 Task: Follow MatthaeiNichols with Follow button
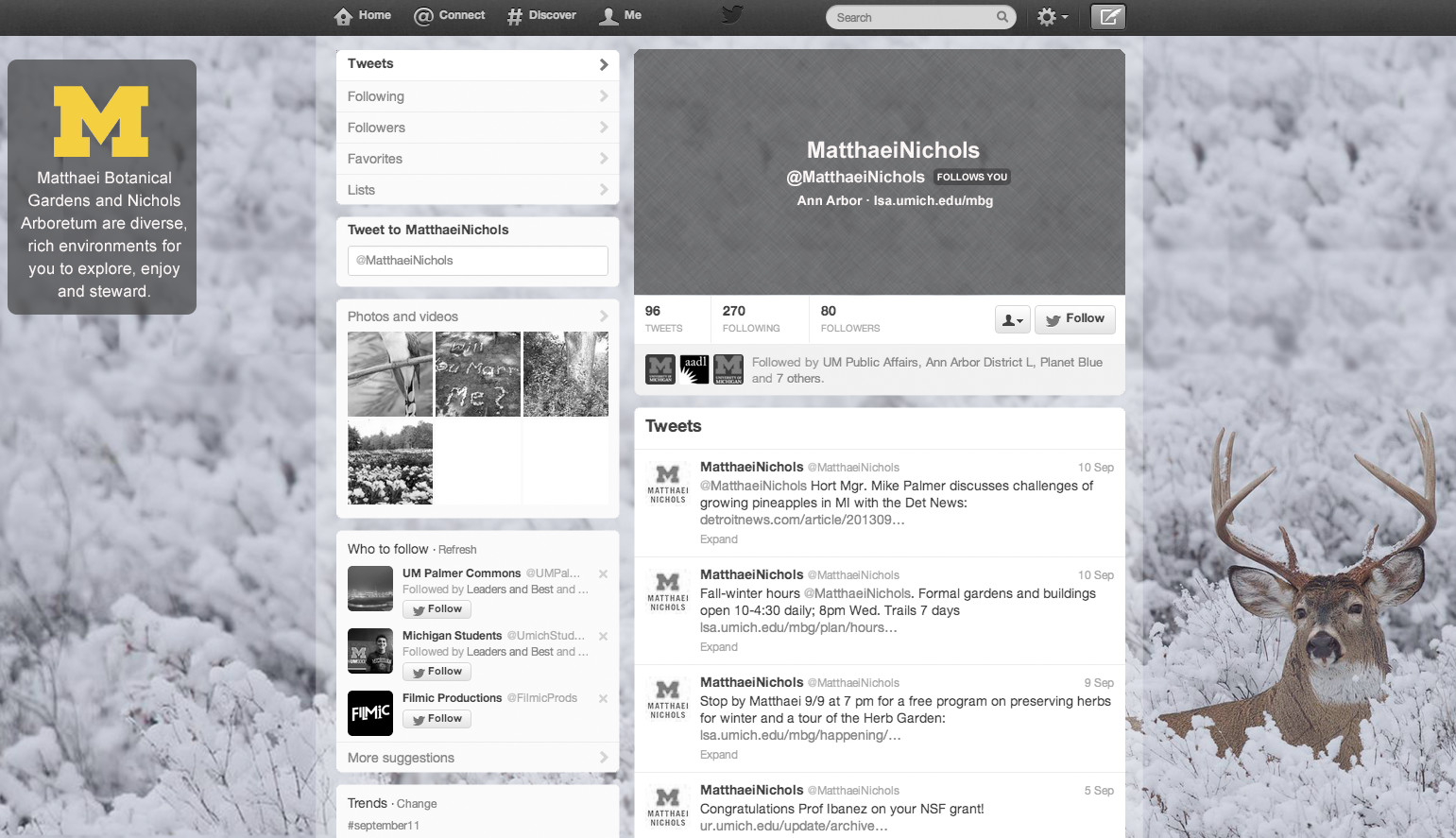[x=1075, y=319]
